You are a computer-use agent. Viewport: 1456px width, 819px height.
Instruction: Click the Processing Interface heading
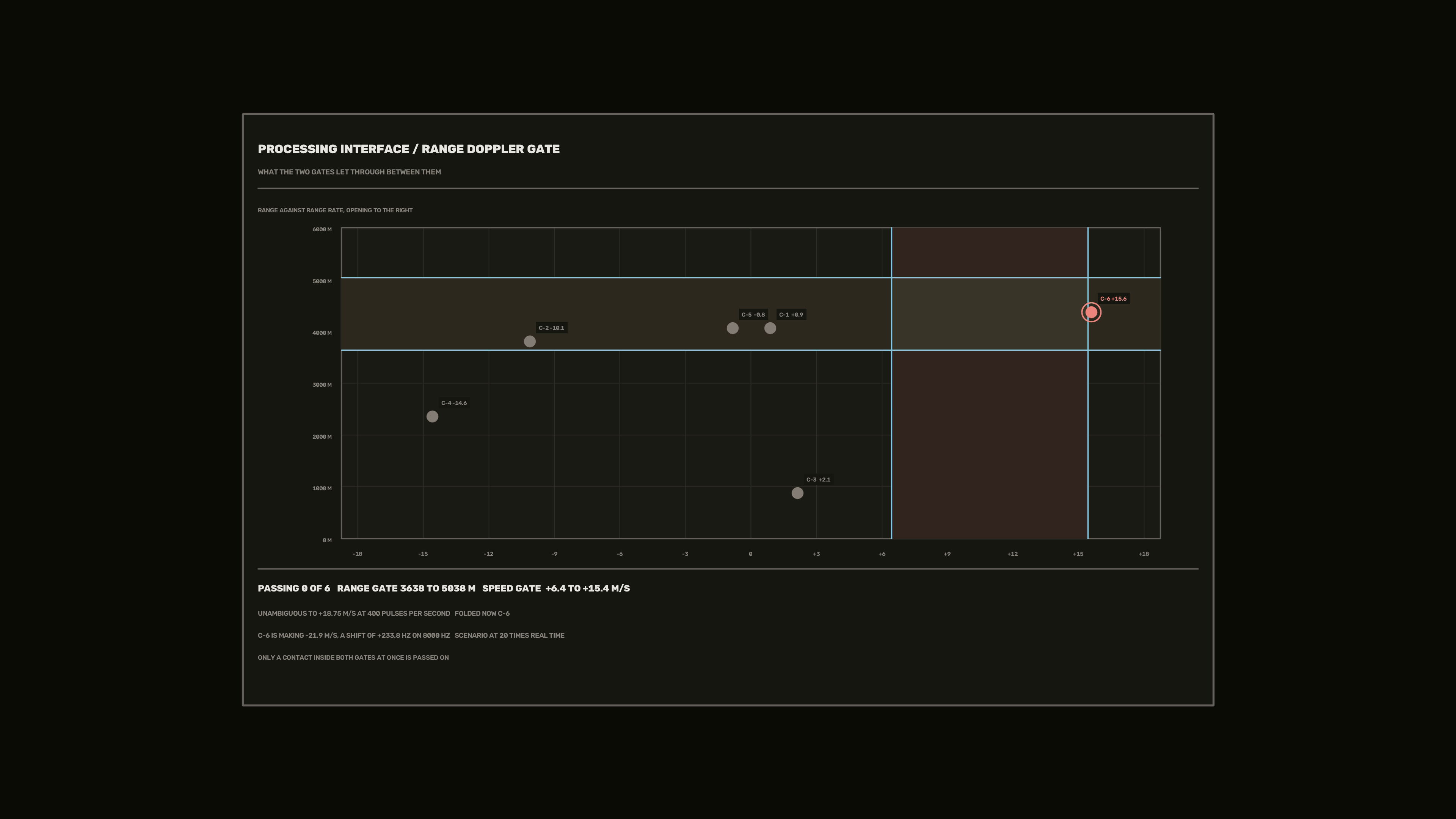tap(409, 149)
